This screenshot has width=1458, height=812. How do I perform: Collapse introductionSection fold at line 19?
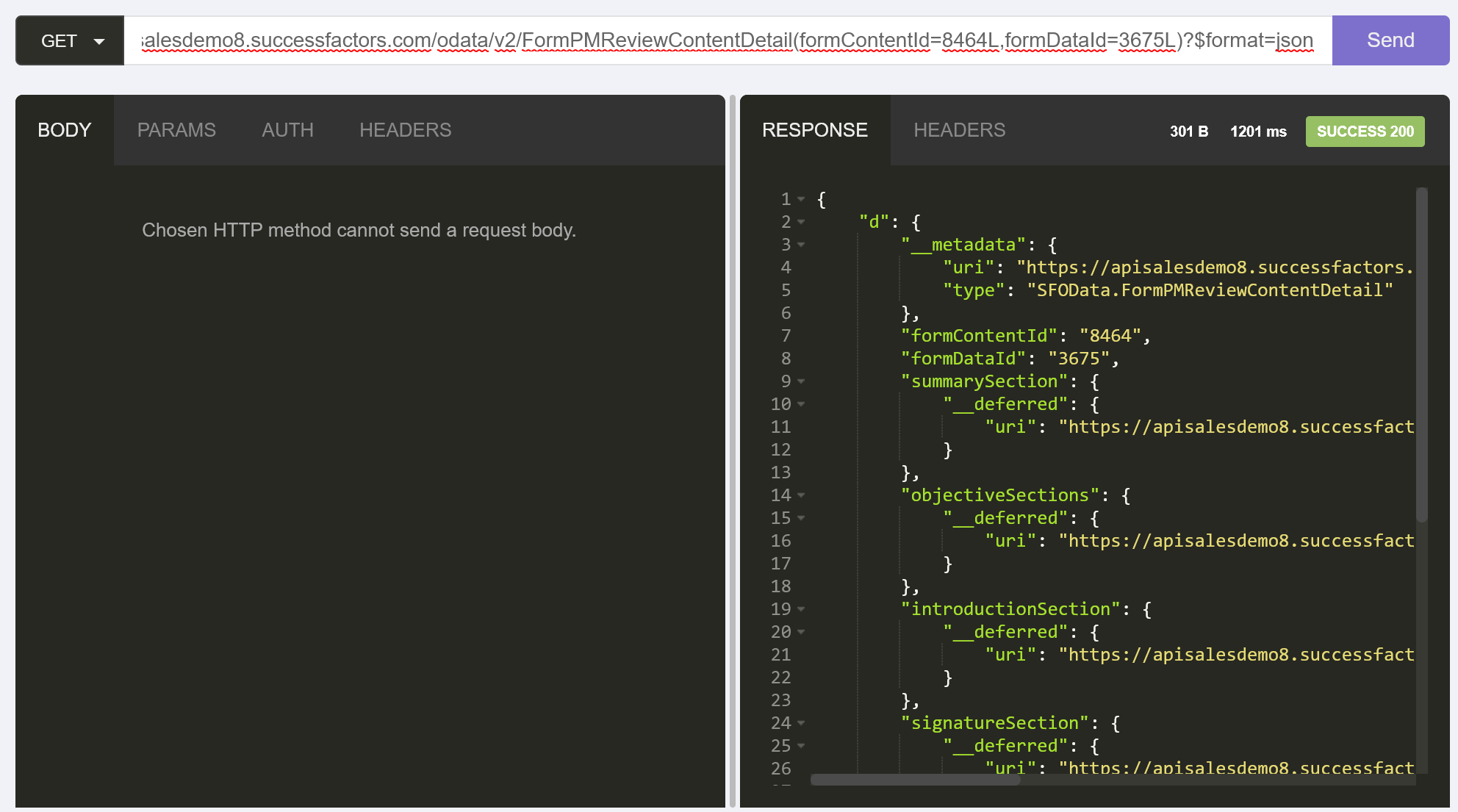coord(801,610)
